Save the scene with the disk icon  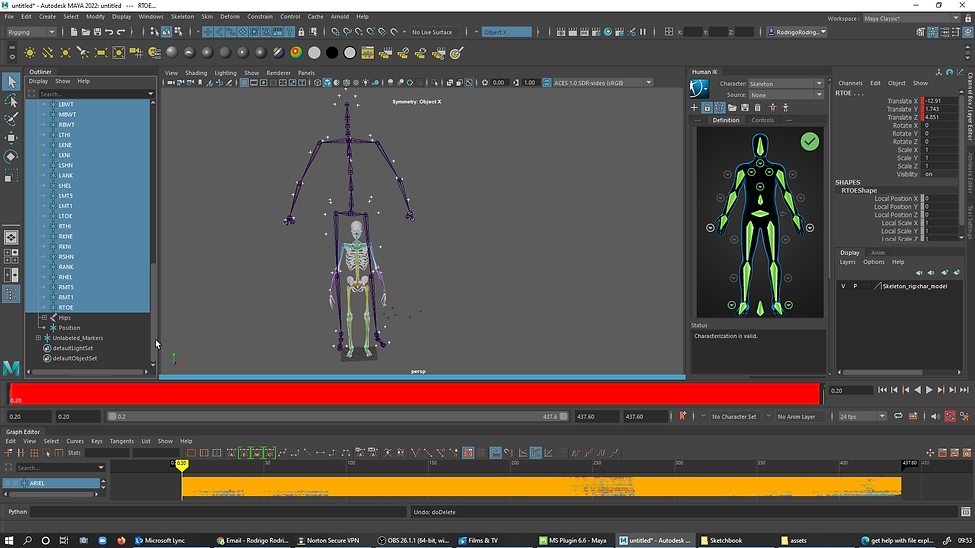coord(97,32)
